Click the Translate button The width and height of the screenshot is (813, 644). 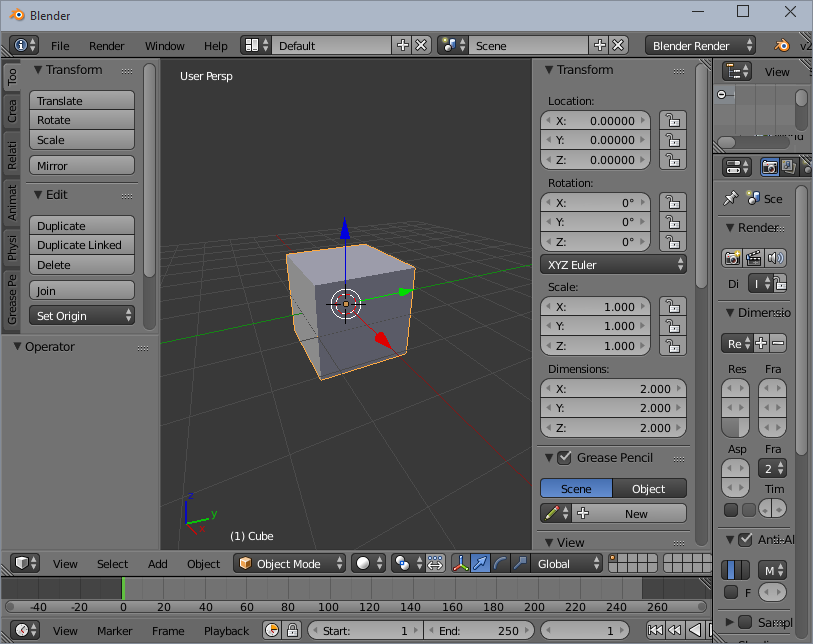click(82, 101)
